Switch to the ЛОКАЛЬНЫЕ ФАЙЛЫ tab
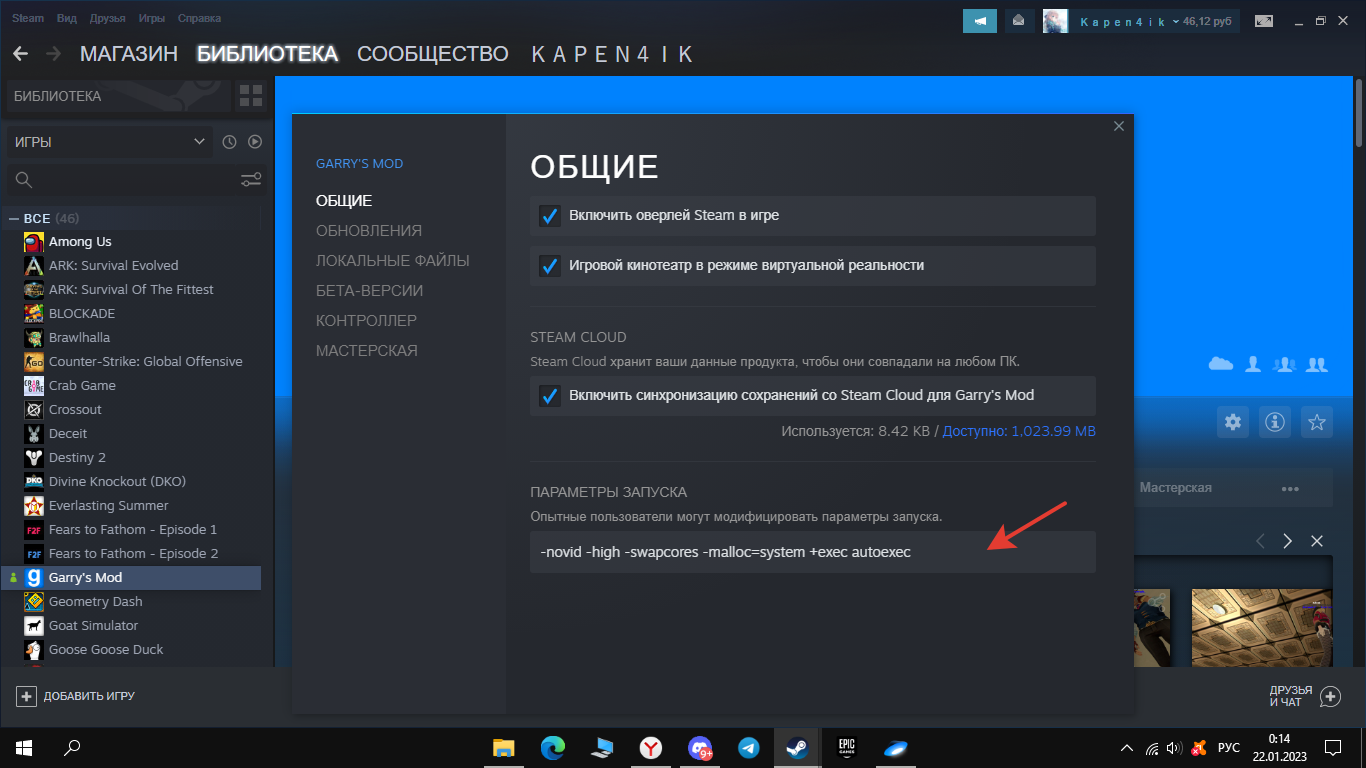1366x768 pixels. [393, 261]
